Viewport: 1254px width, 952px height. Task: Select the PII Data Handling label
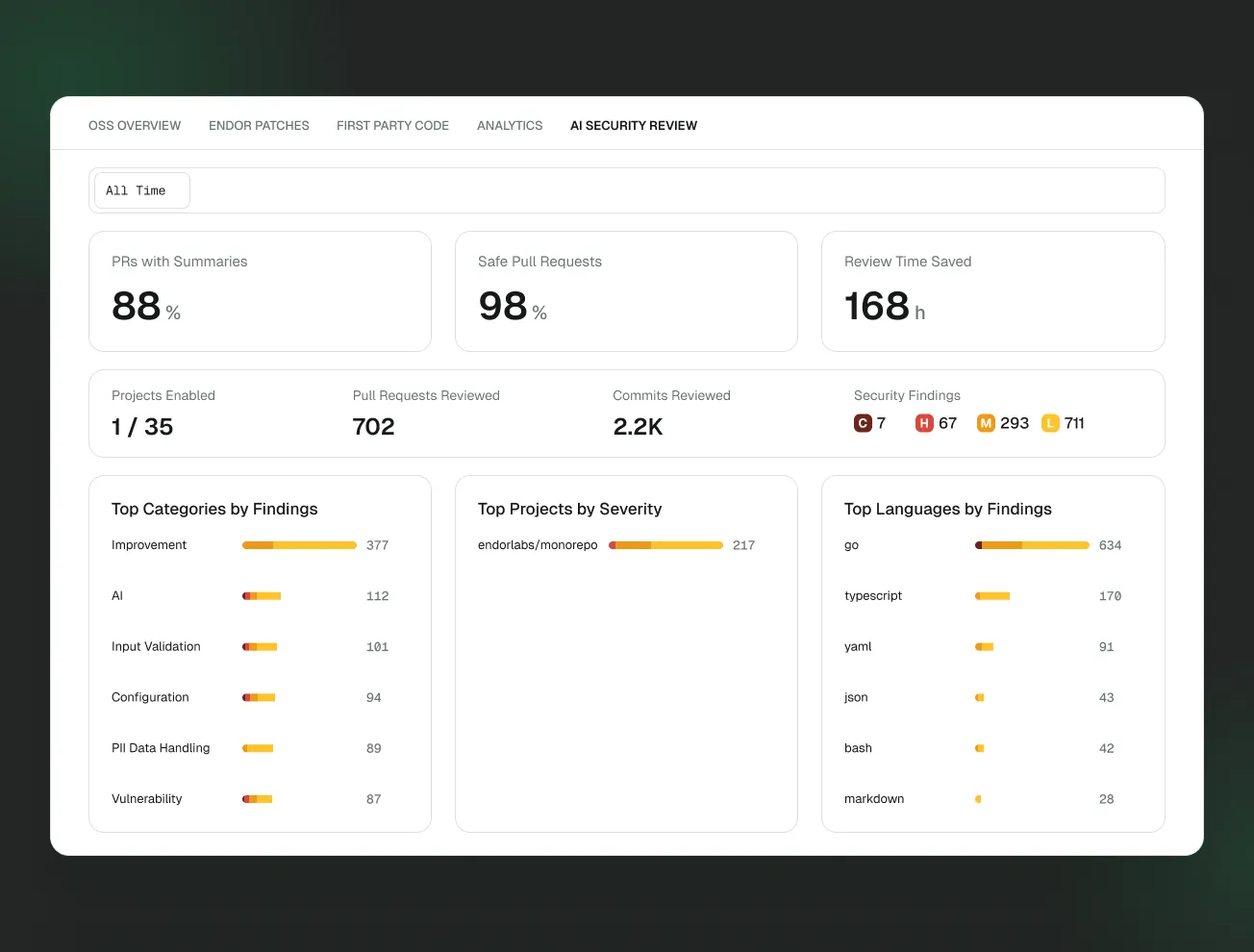point(161,748)
